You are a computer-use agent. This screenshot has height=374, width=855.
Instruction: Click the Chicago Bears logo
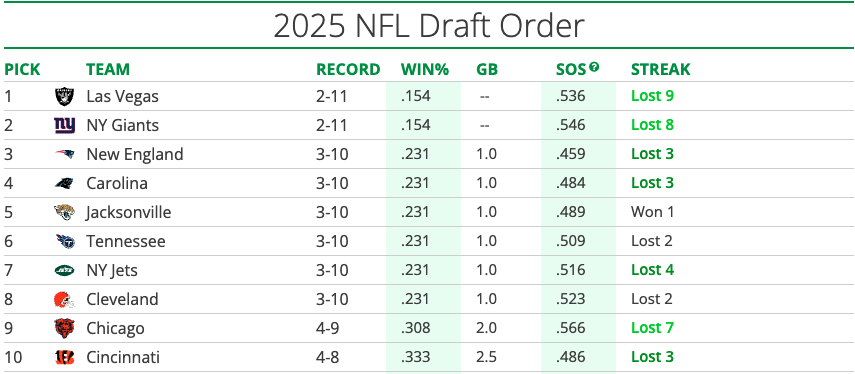(x=64, y=328)
